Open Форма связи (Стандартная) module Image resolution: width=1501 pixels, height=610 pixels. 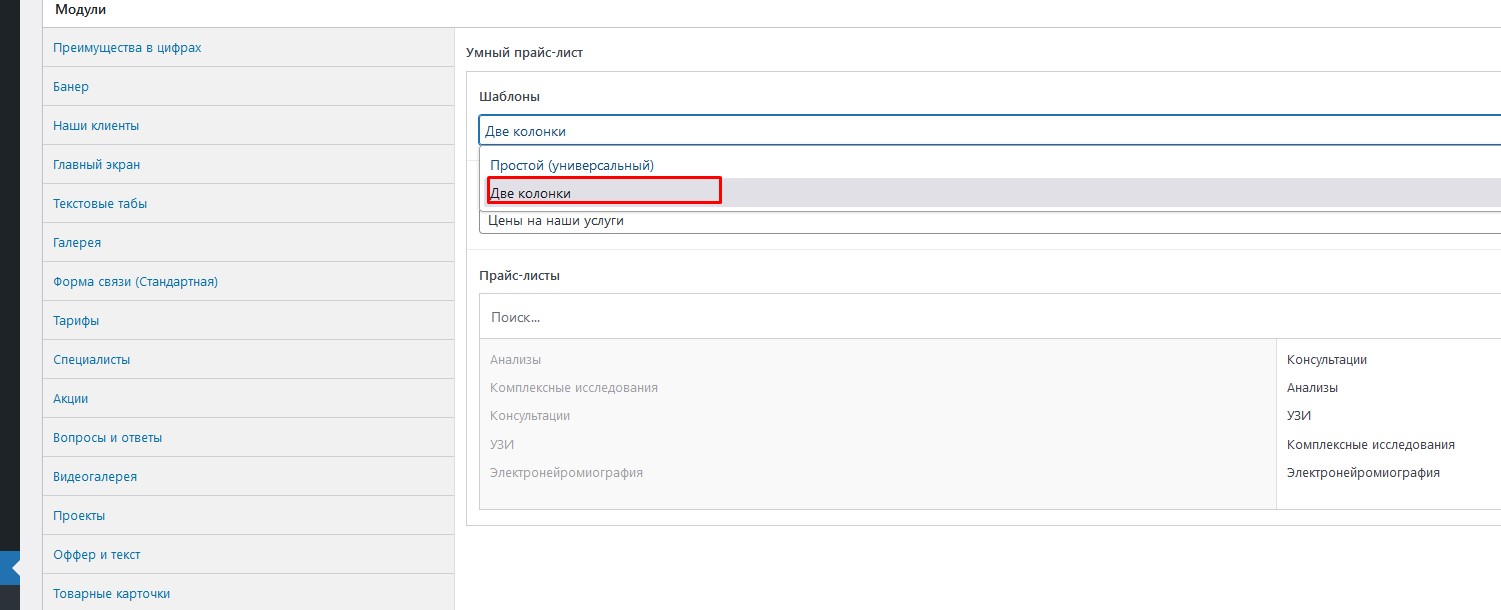click(x=135, y=282)
